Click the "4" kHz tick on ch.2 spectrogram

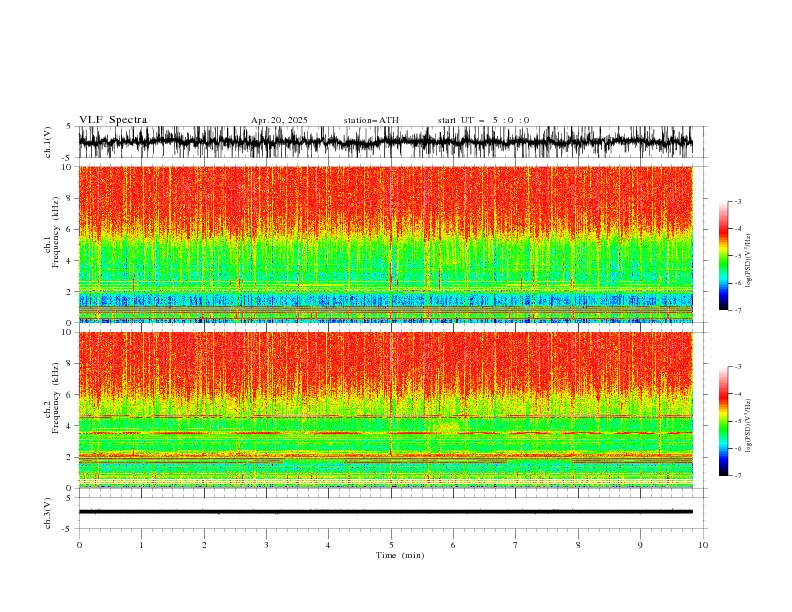tap(70, 427)
